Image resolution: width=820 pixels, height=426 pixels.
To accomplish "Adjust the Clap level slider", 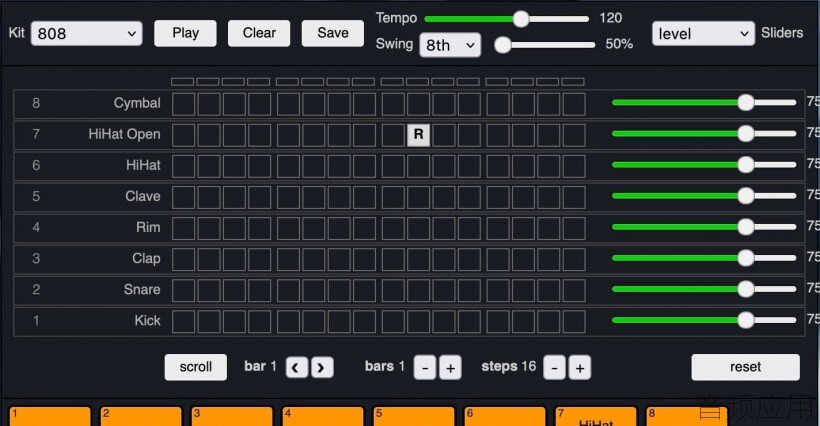I will click(704, 258).
